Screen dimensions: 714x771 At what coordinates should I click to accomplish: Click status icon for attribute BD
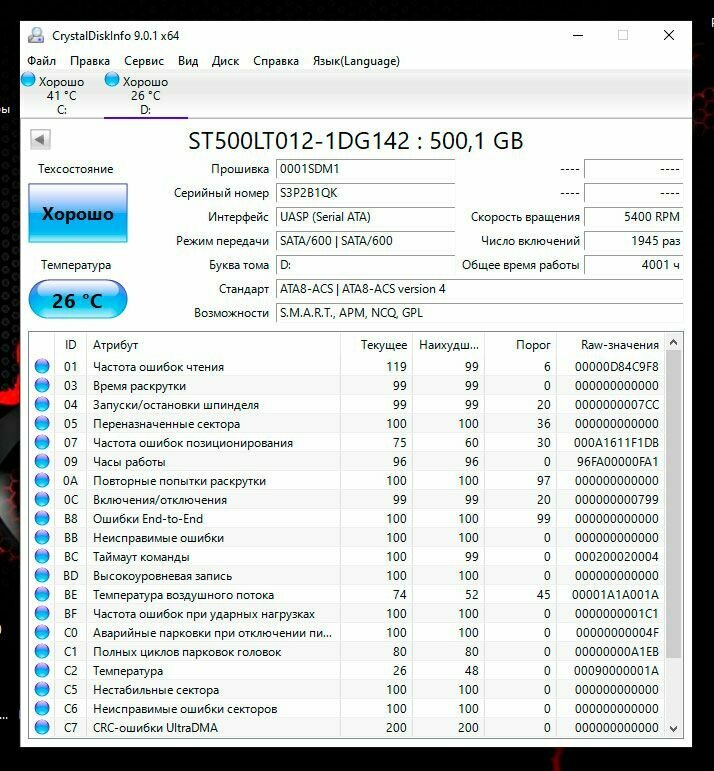[x=42, y=575]
